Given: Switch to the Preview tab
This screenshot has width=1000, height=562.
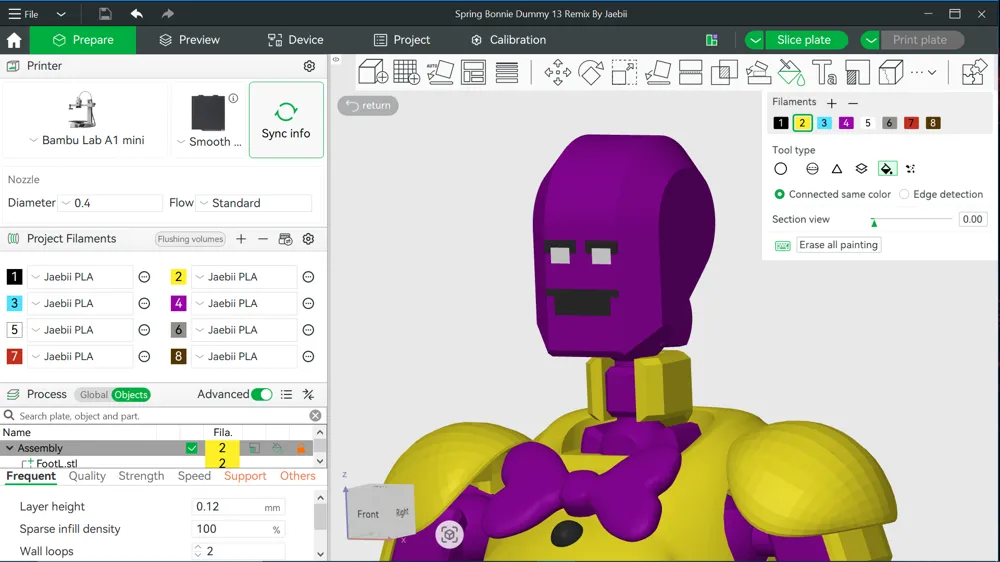Looking at the screenshot, I should [189, 40].
